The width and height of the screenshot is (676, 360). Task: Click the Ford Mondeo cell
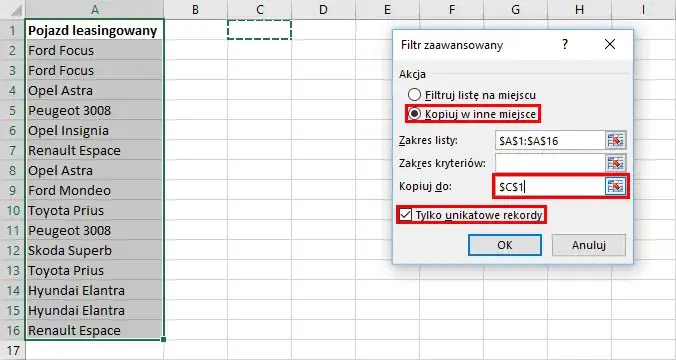(94, 191)
